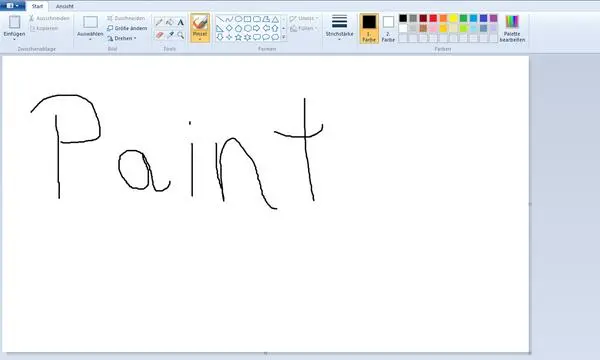Screen dimensions: 600x360
Task: Expand the Auswählen dropdown arrow
Action: click(x=90, y=39)
